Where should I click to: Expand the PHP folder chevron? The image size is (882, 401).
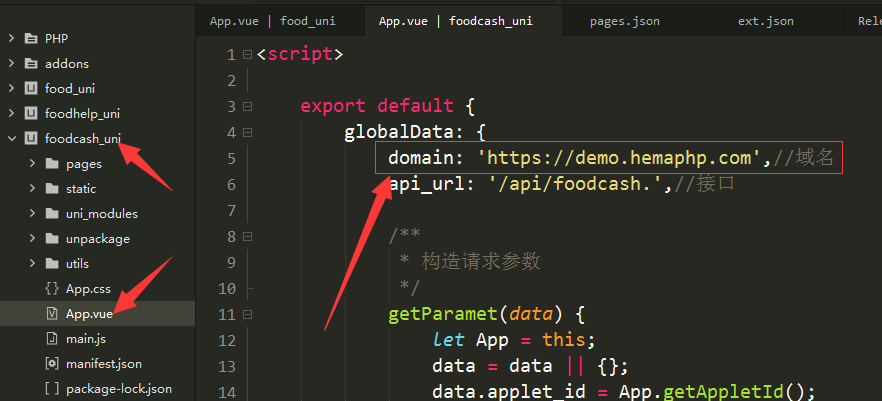click(x=11, y=39)
